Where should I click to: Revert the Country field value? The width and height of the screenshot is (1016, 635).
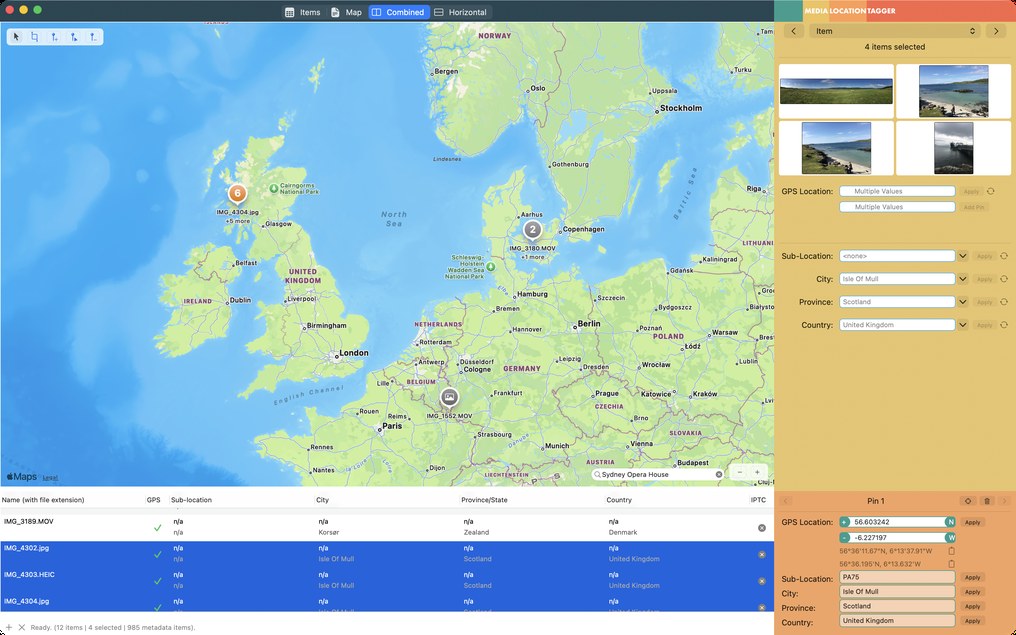(1004, 325)
